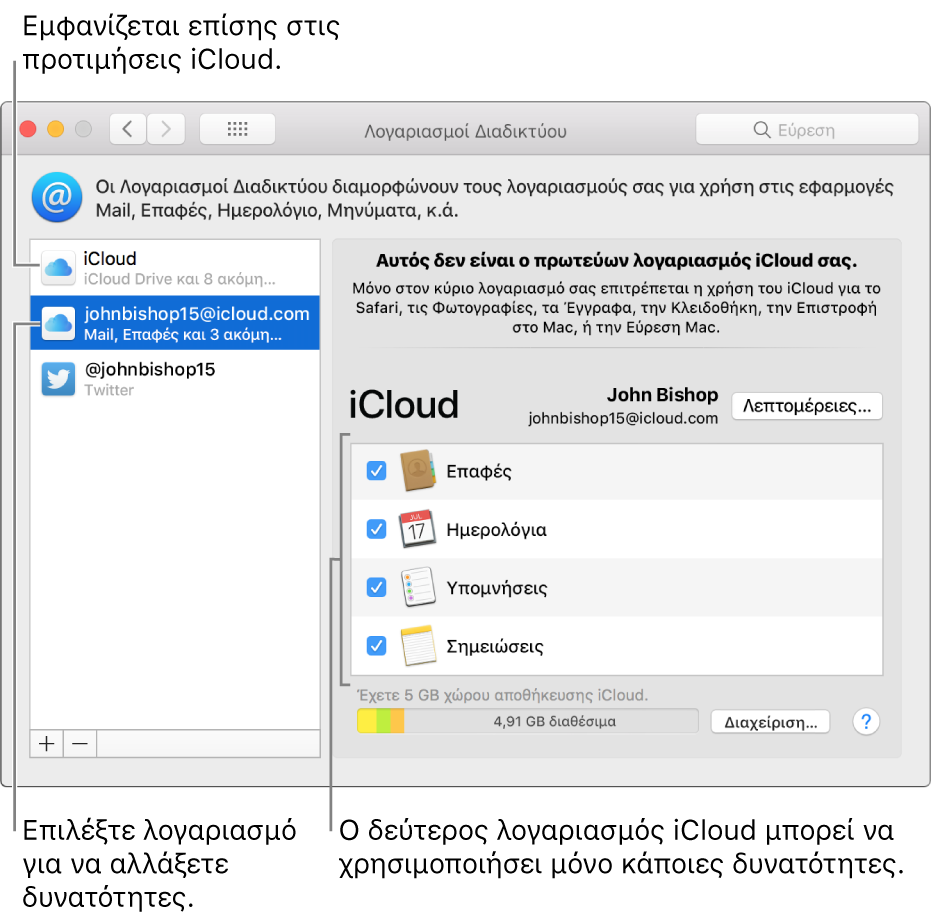Image resolution: width=931 pixels, height=920 pixels.
Task: Show all preferences with the grid icon
Action: coord(238,129)
